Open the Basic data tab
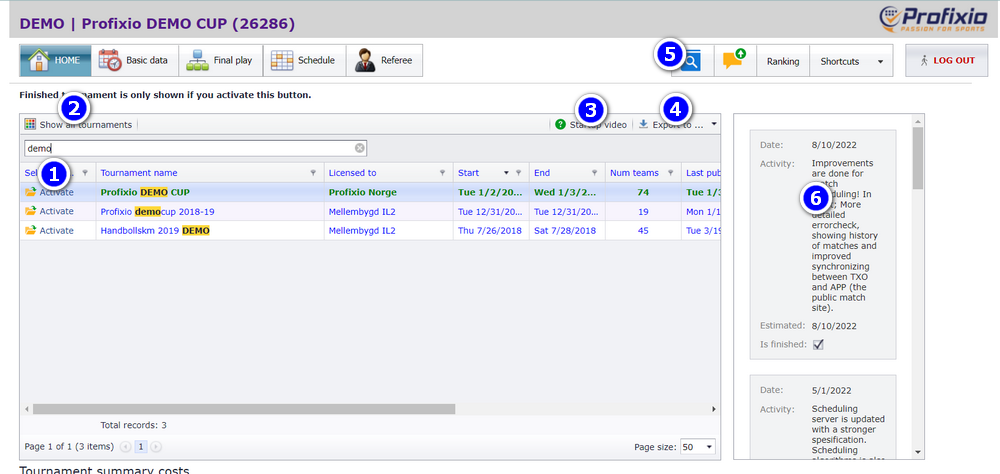1000x474 pixels. (x=135, y=61)
